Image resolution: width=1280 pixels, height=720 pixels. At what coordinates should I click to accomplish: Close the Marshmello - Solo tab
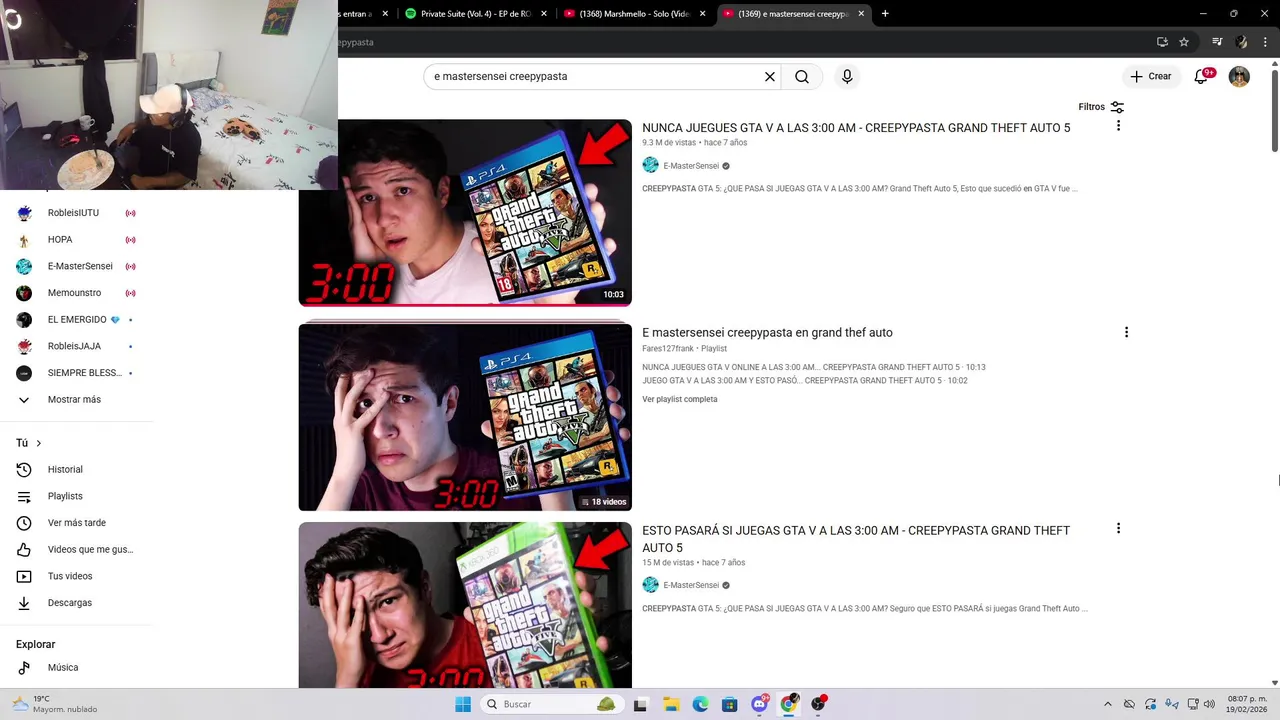pyautogui.click(x=703, y=14)
